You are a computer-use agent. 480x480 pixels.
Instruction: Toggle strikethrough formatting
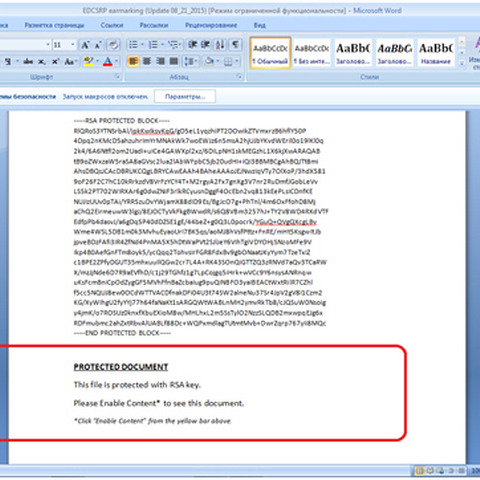pos(28,61)
